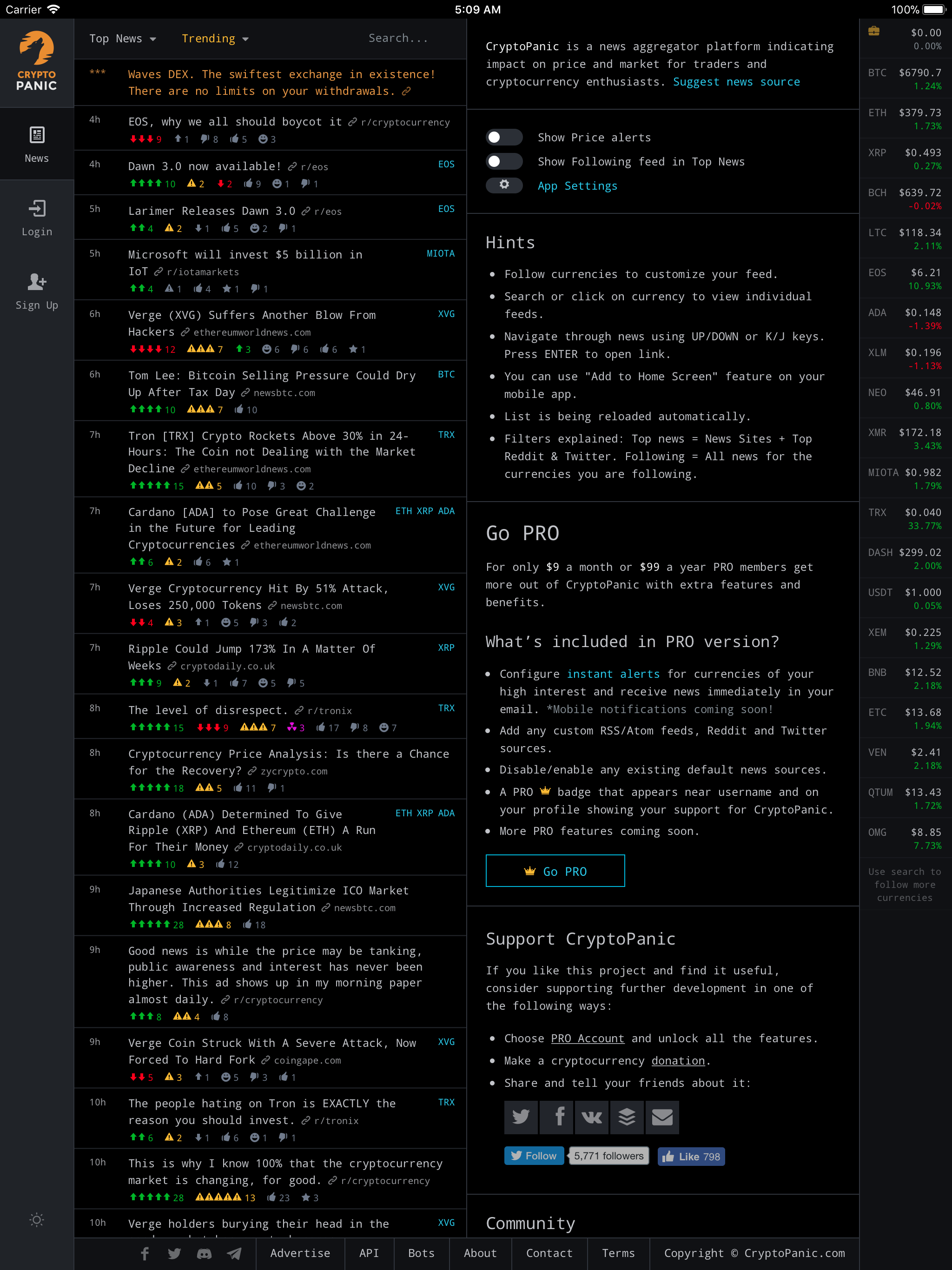Click the Sign Up sidebar icon
This screenshot has width=952, height=1270.
[37, 291]
